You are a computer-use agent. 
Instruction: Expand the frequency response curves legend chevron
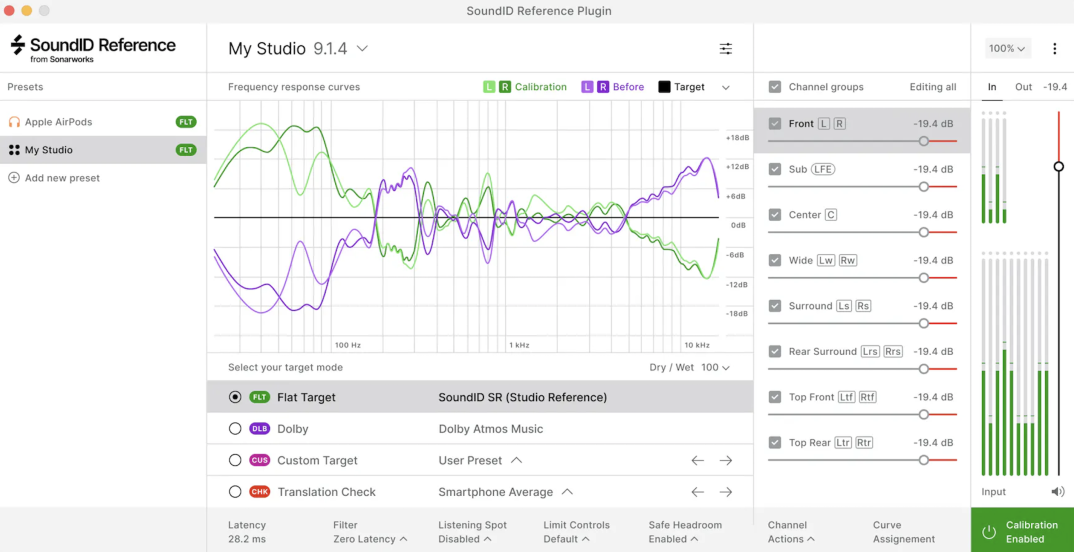coord(726,88)
